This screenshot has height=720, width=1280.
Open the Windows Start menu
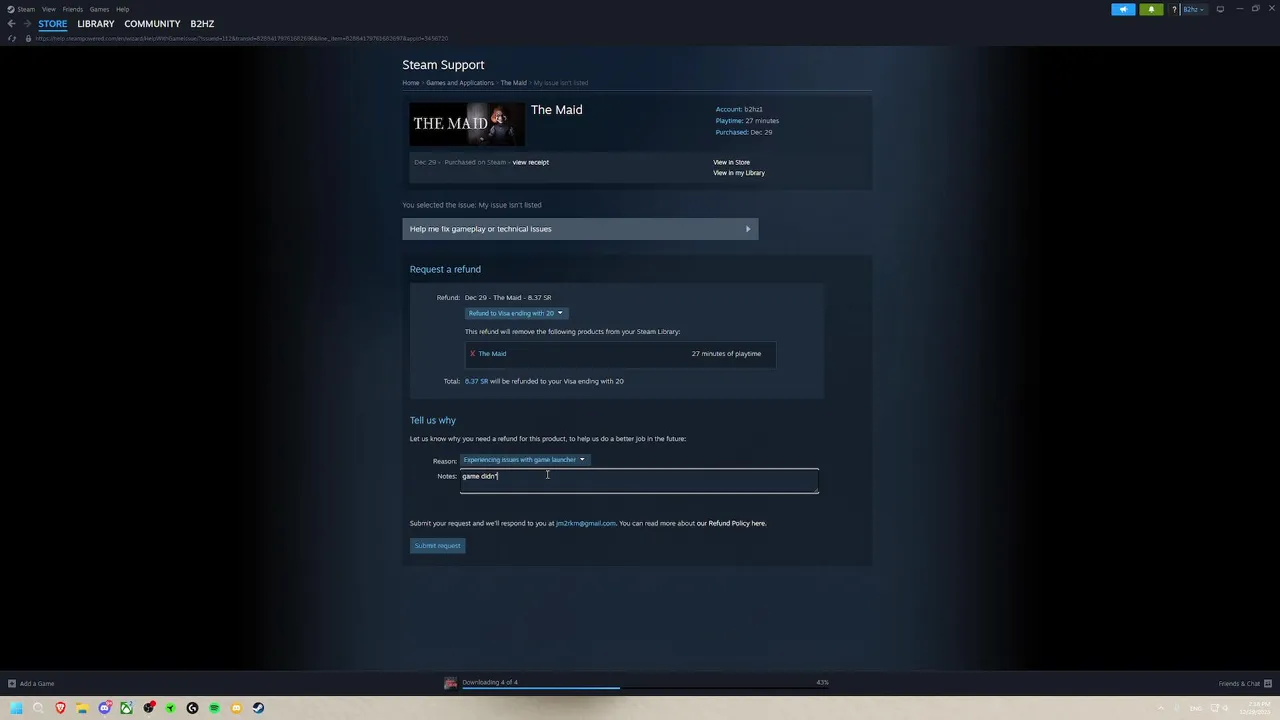tap(16, 708)
